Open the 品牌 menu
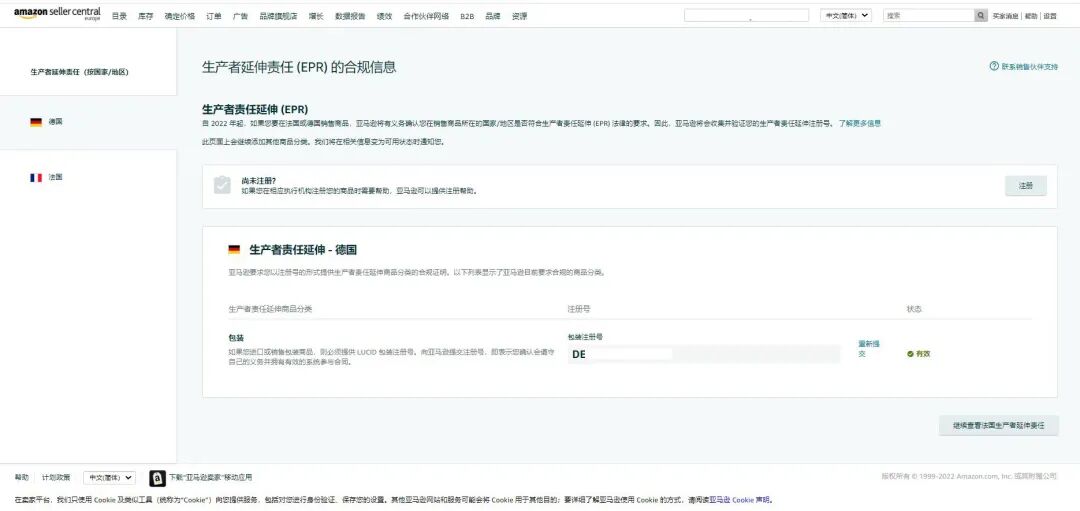1080x511 pixels. [x=493, y=16]
